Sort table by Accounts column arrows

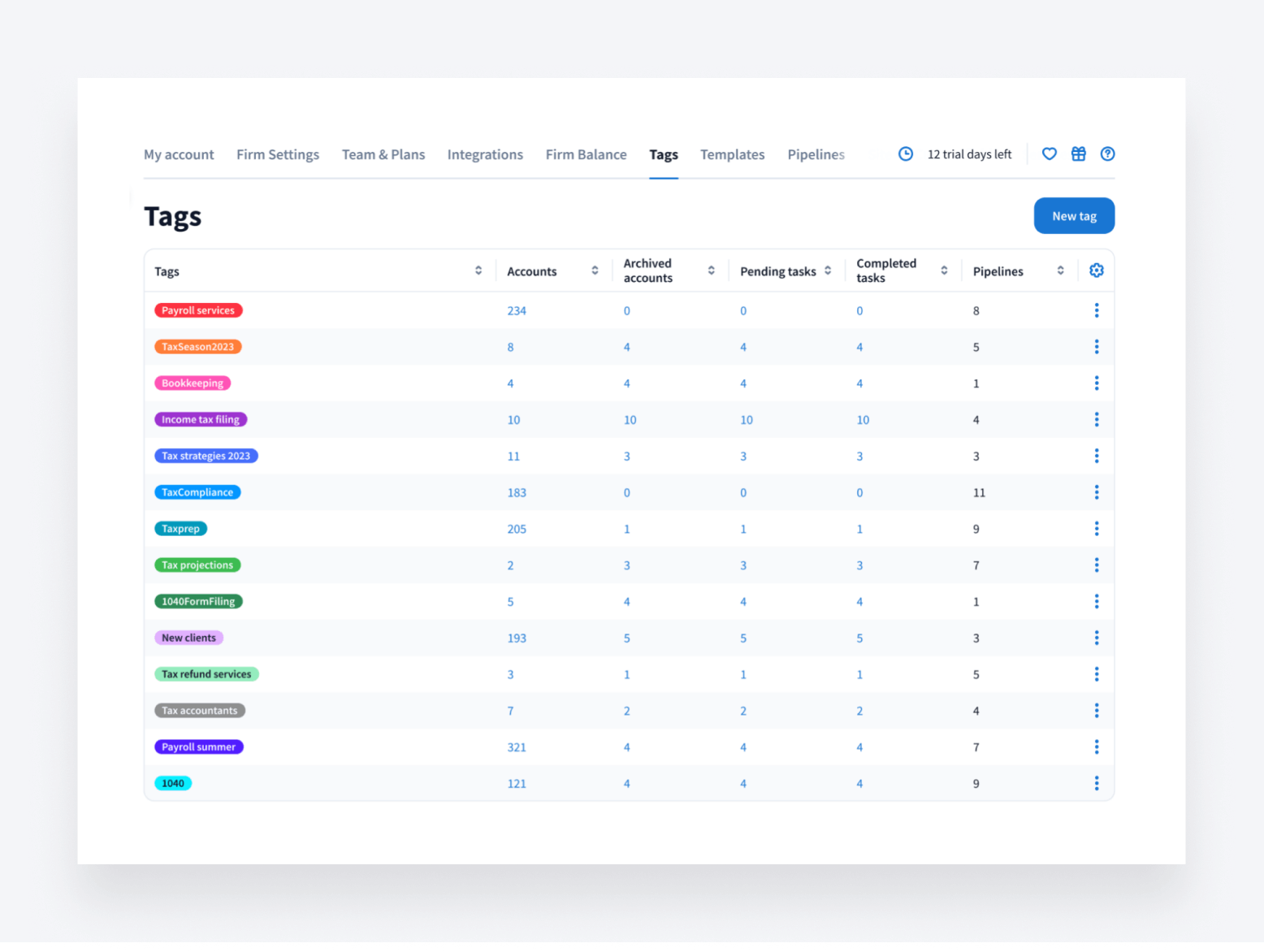(x=595, y=270)
